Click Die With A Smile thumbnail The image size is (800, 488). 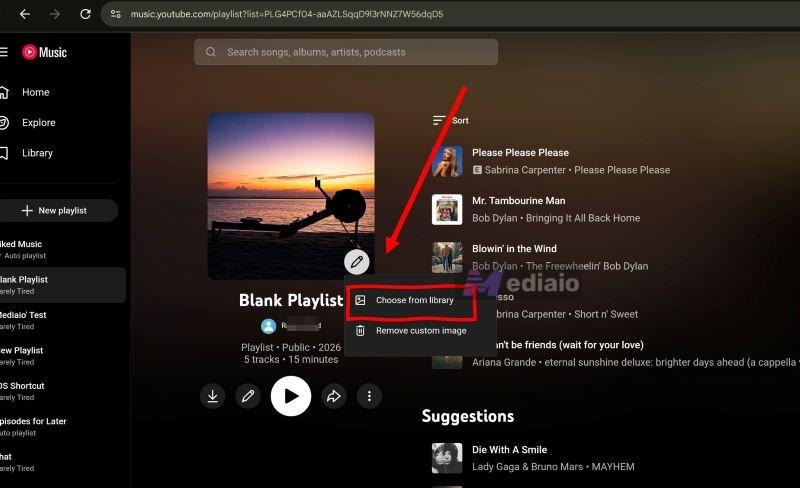(x=447, y=458)
